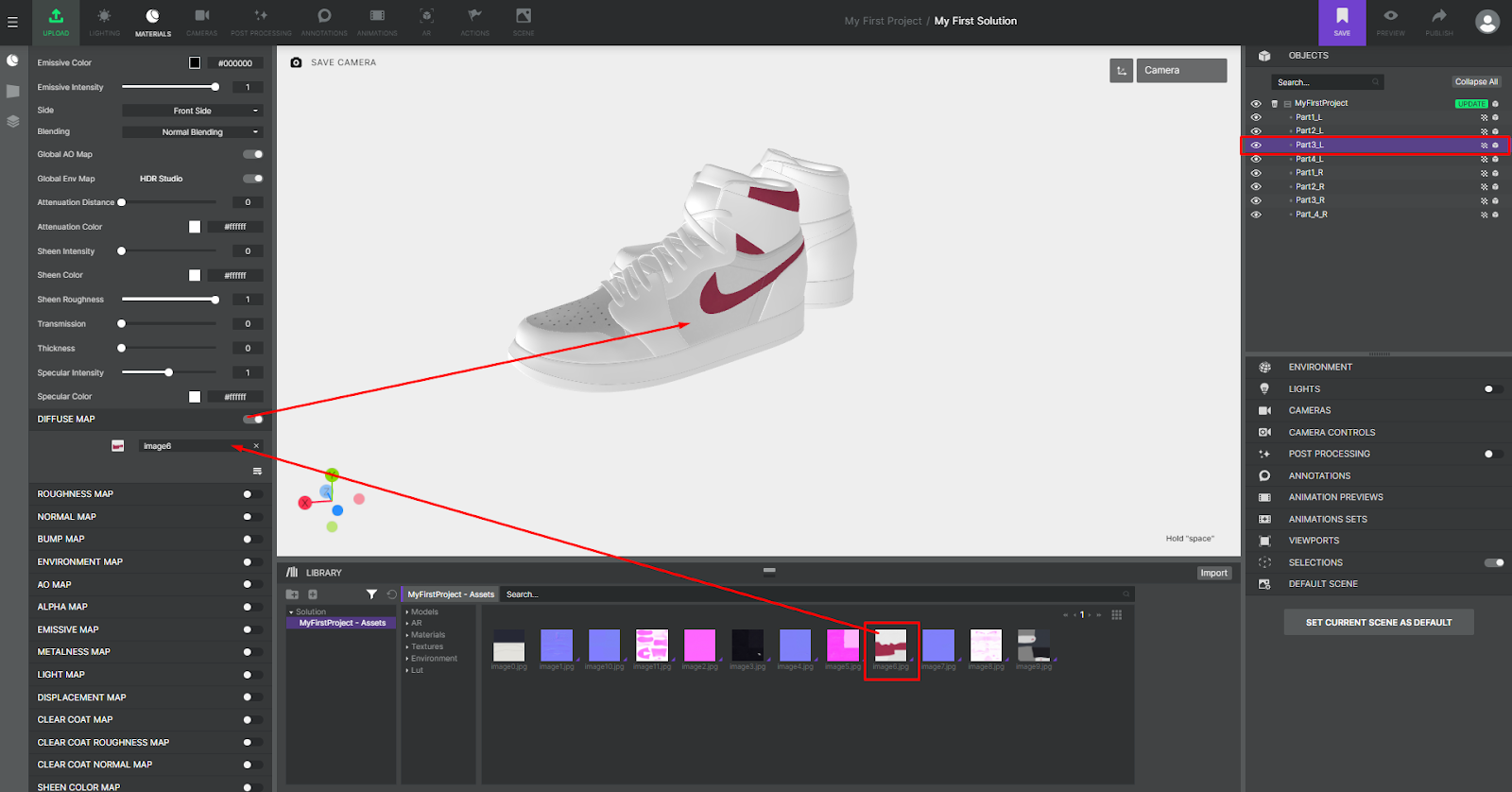Toggle the Selections switch
The height and width of the screenshot is (792, 1512).
1494,562
